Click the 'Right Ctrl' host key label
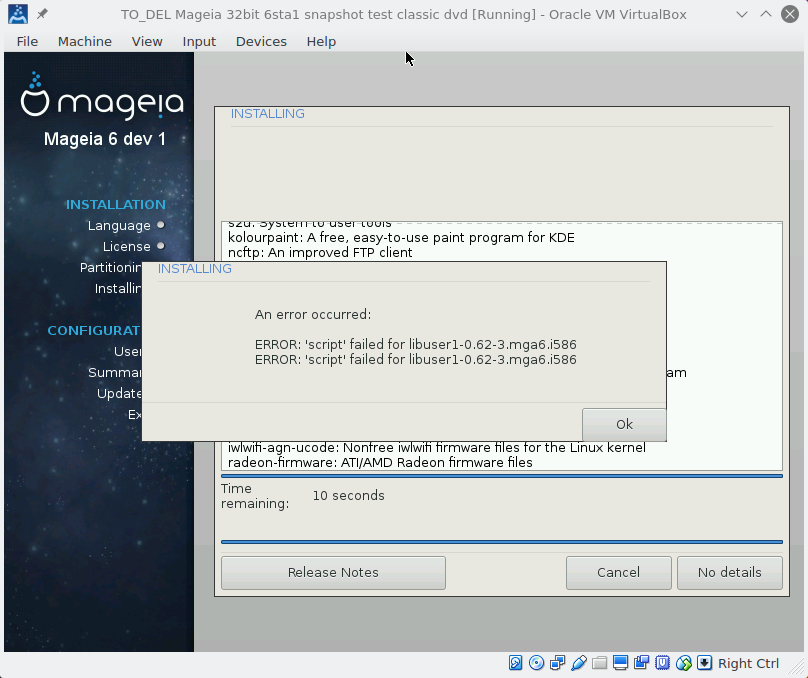 tap(748, 663)
